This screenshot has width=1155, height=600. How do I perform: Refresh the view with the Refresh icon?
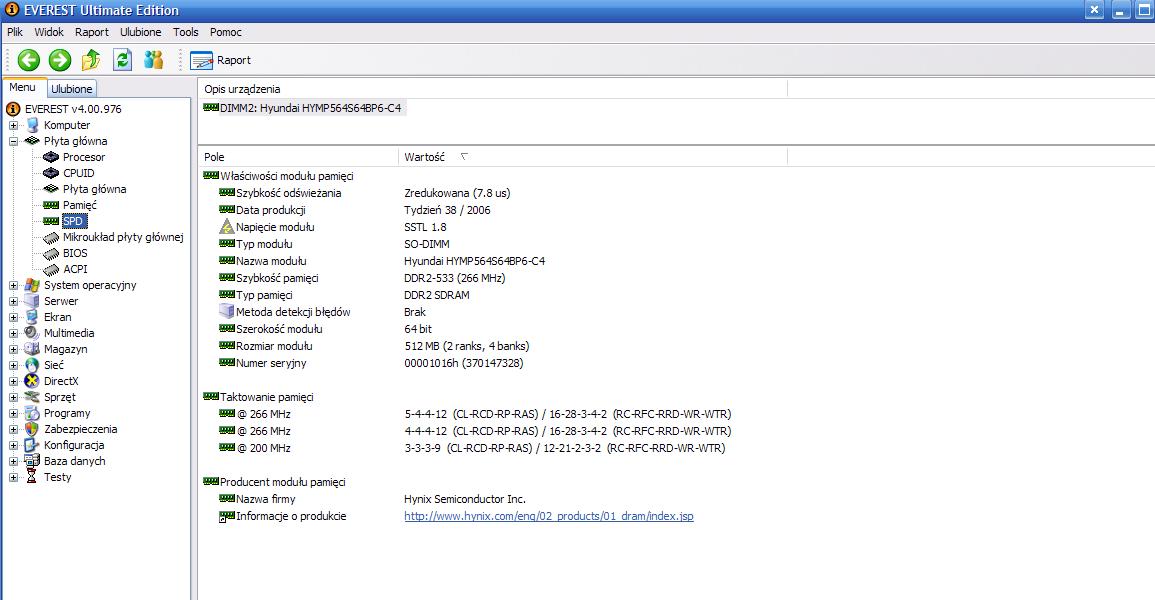tap(122, 60)
